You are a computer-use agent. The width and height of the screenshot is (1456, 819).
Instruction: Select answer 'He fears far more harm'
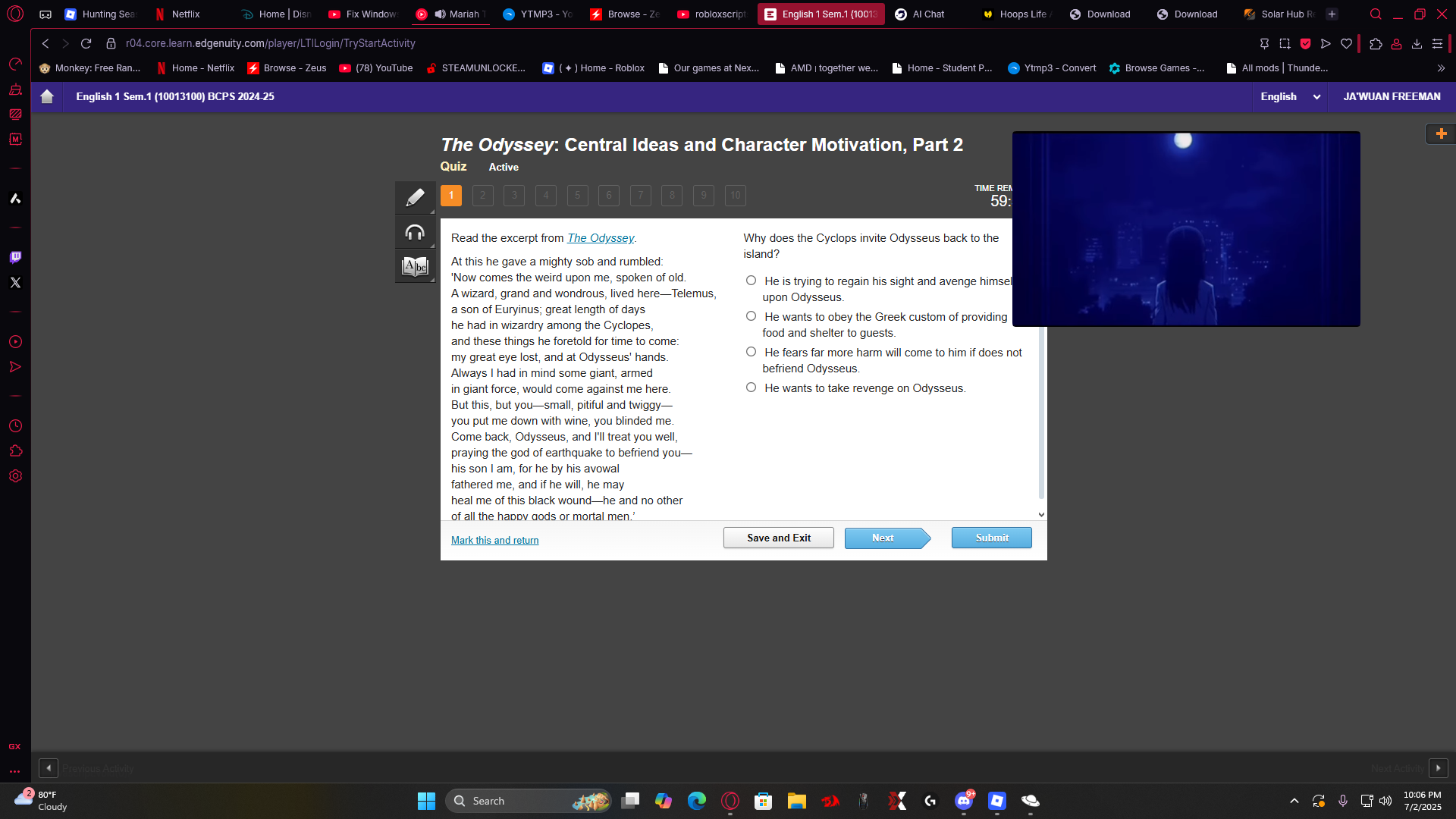click(751, 352)
